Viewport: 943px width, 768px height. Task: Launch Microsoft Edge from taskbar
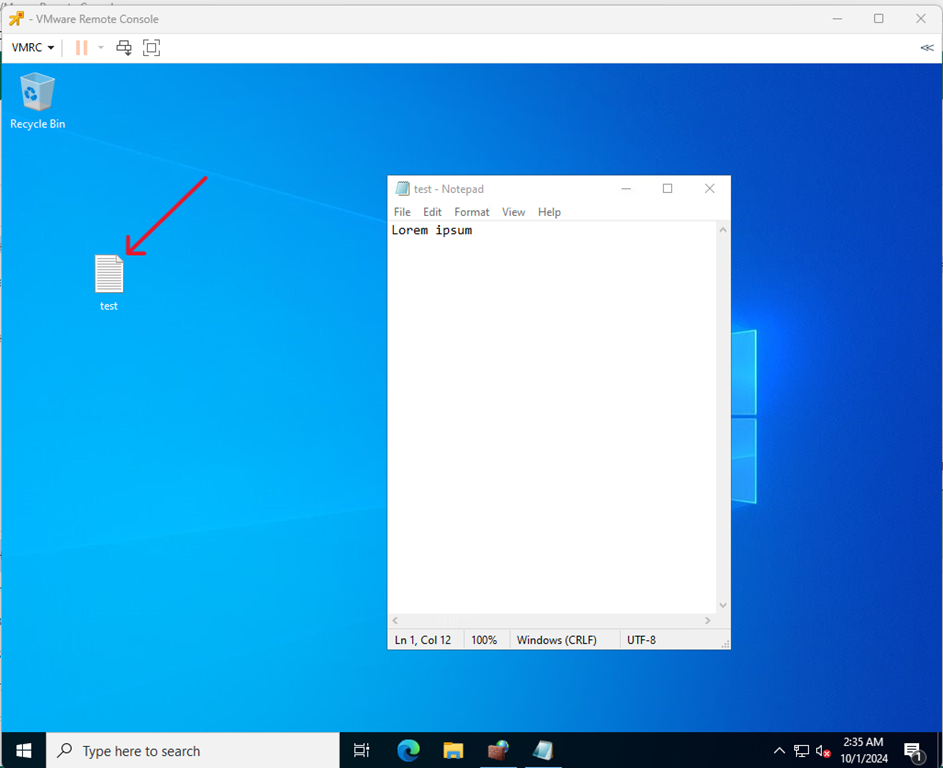coord(408,750)
